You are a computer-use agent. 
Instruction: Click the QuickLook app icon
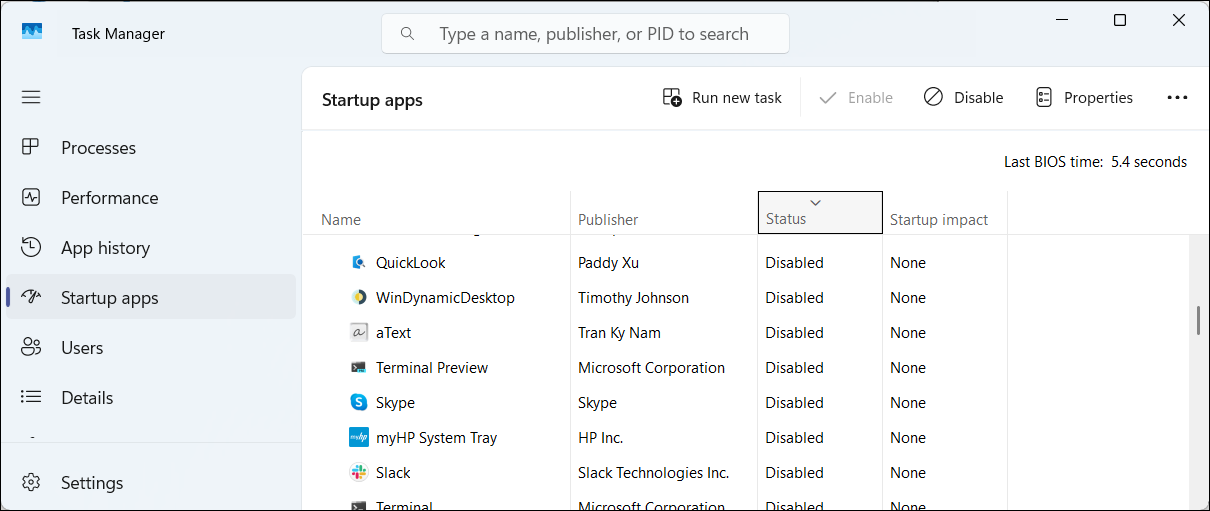359,263
